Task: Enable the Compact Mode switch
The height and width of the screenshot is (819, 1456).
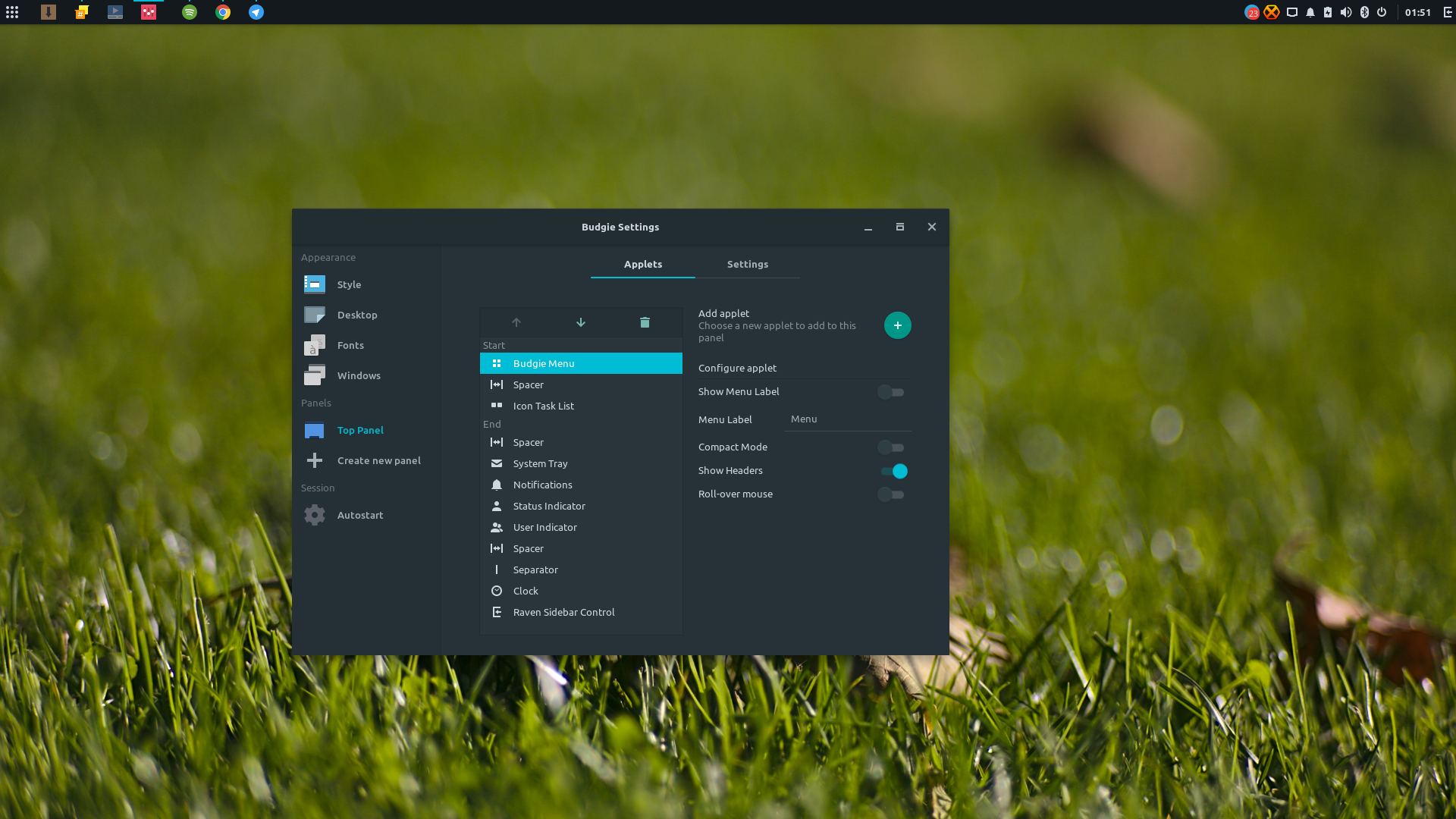Action: pyautogui.click(x=891, y=447)
